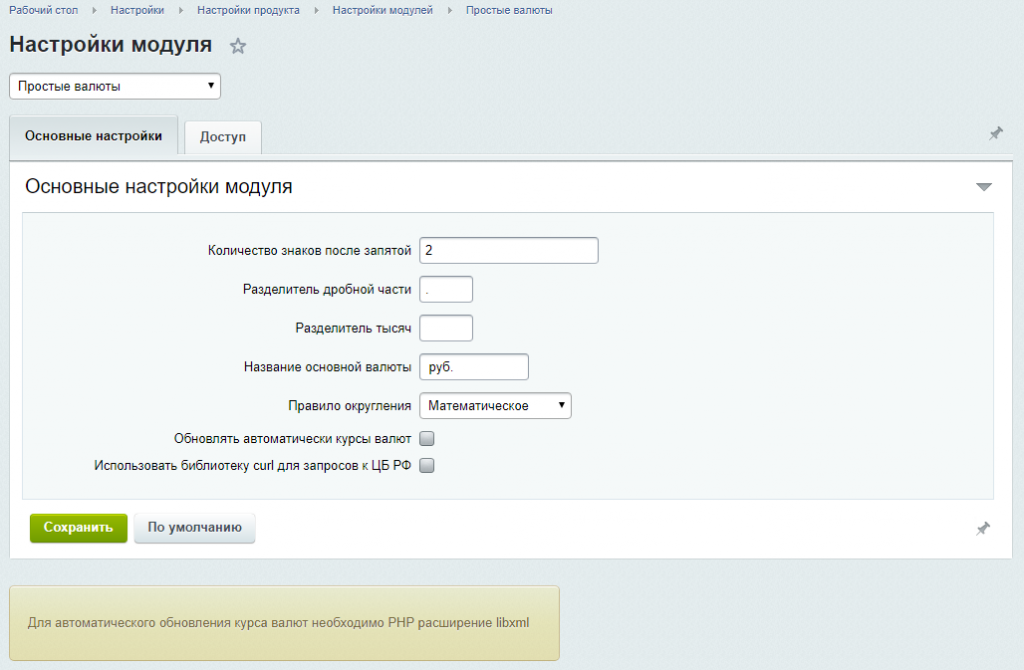Click the pin icon beside the tabs
The image size is (1024, 670).
[x=995, y=134]
